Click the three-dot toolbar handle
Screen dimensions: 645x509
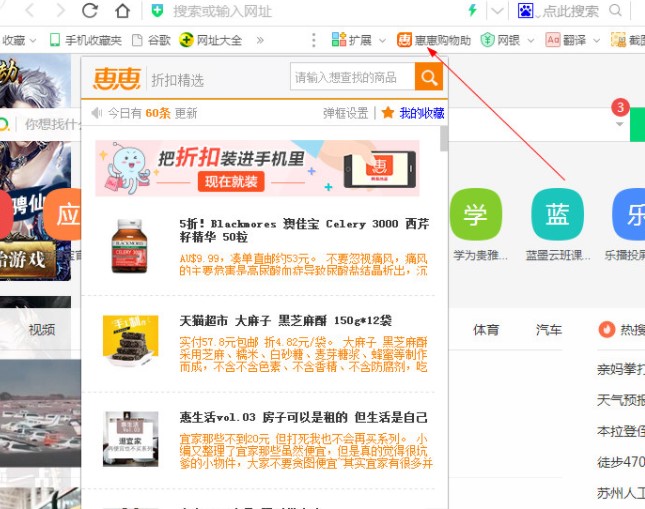click(314, 40)
